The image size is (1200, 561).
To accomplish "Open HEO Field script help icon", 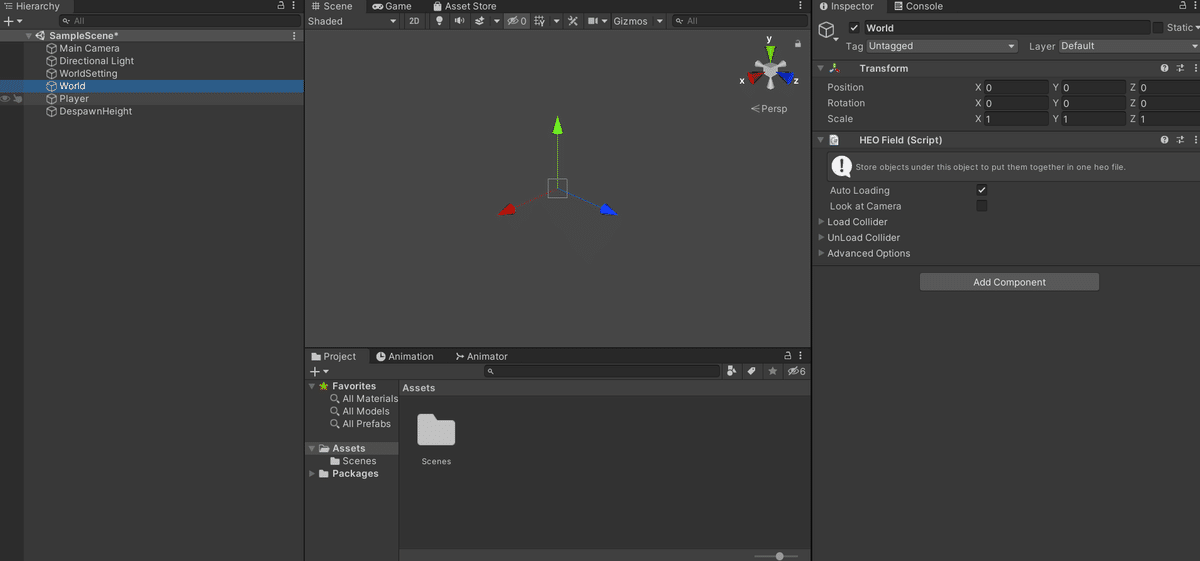I will 1165,141.
